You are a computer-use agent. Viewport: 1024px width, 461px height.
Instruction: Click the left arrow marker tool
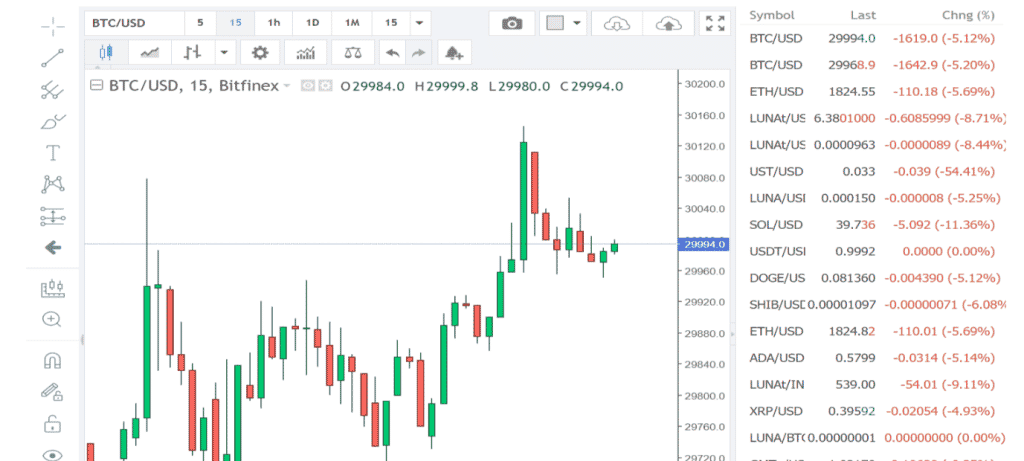click(53, 247)
